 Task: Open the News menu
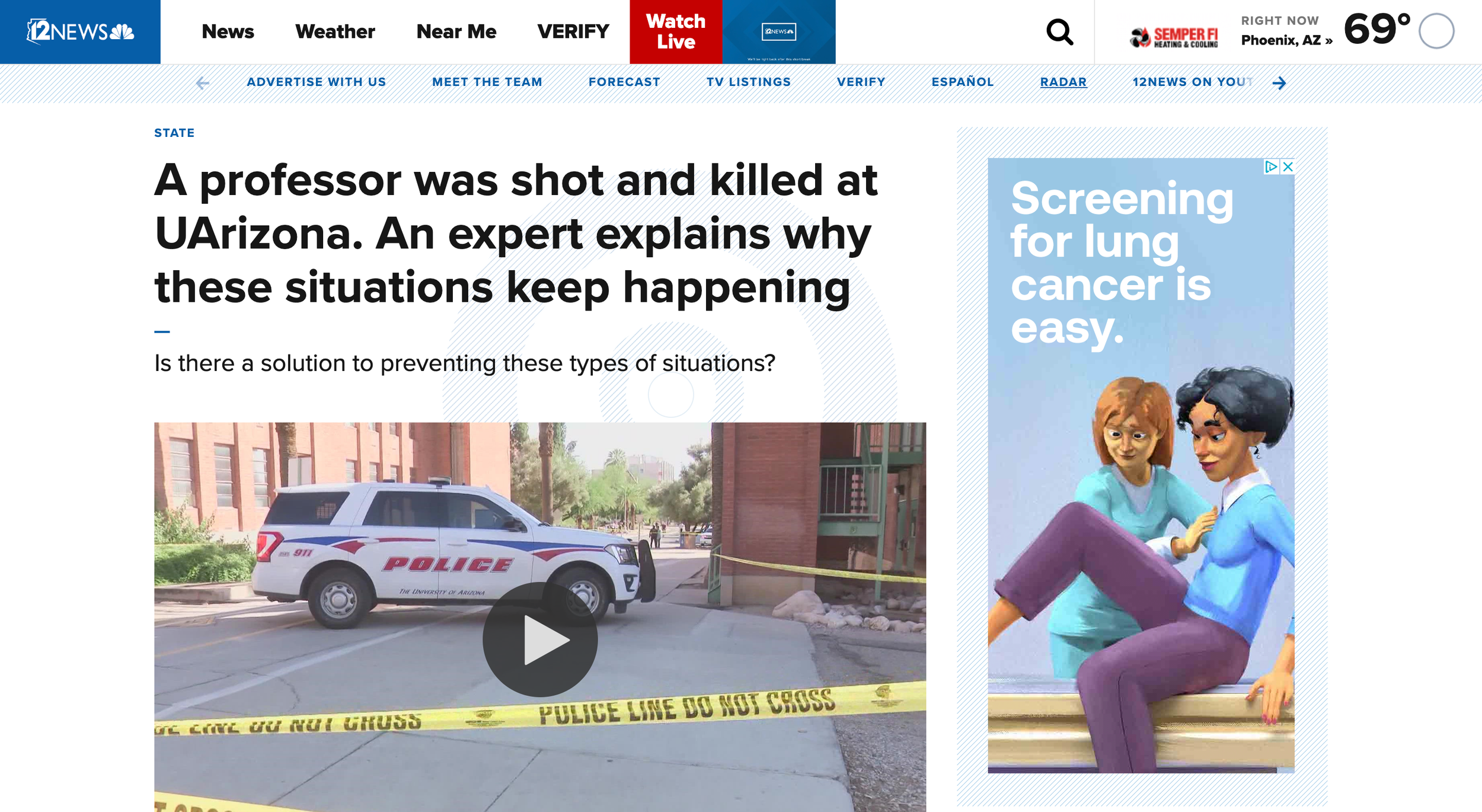tap(228, 31)
